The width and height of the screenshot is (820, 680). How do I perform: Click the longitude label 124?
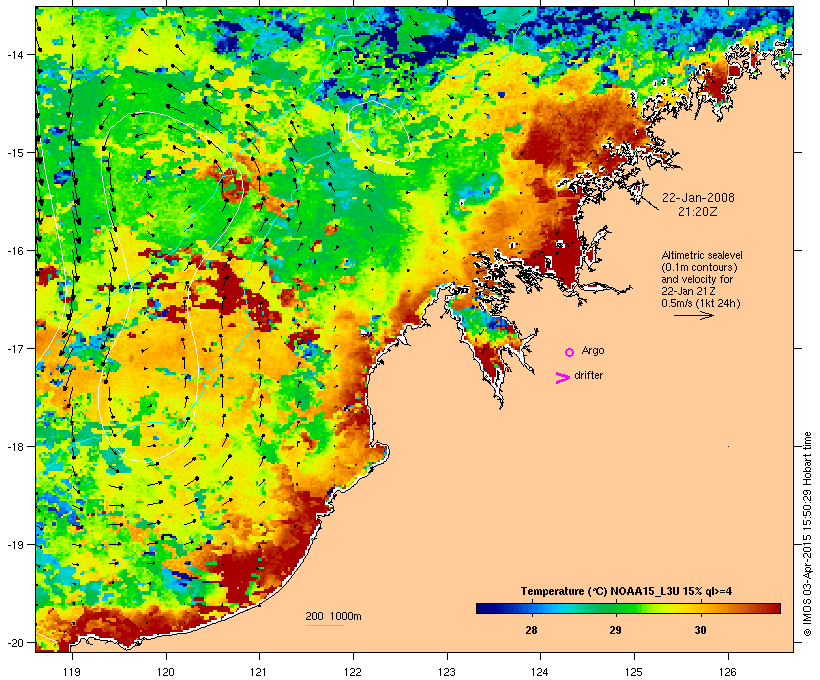tap(540, 672)
